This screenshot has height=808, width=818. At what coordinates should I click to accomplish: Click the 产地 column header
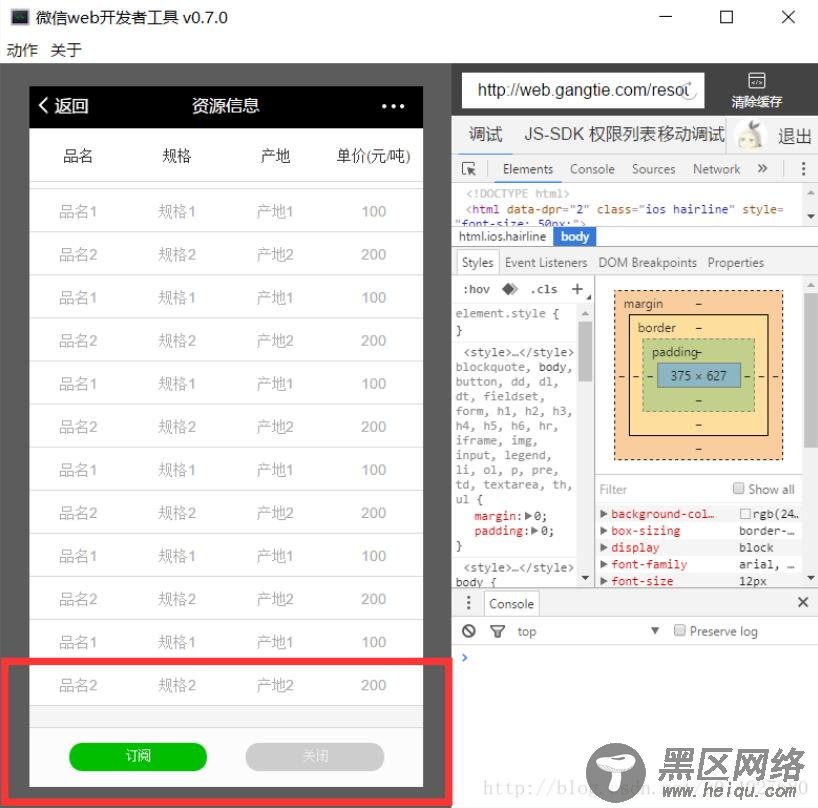275,155
